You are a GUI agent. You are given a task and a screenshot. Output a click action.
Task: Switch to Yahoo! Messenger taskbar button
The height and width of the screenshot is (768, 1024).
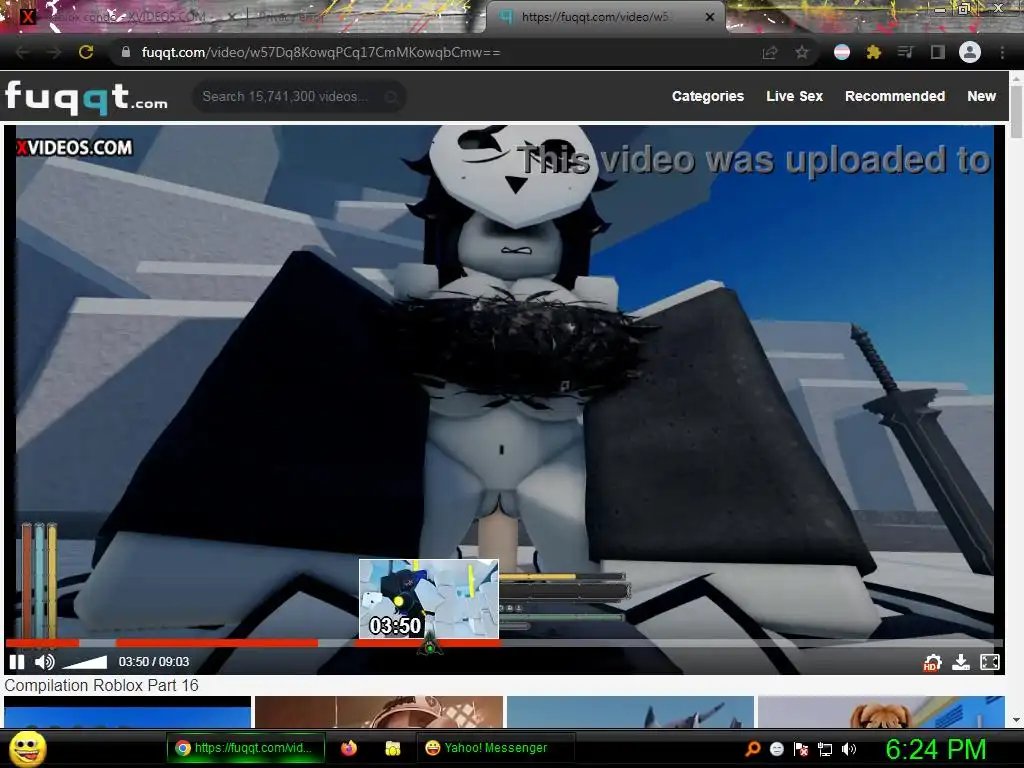[495, 748]
